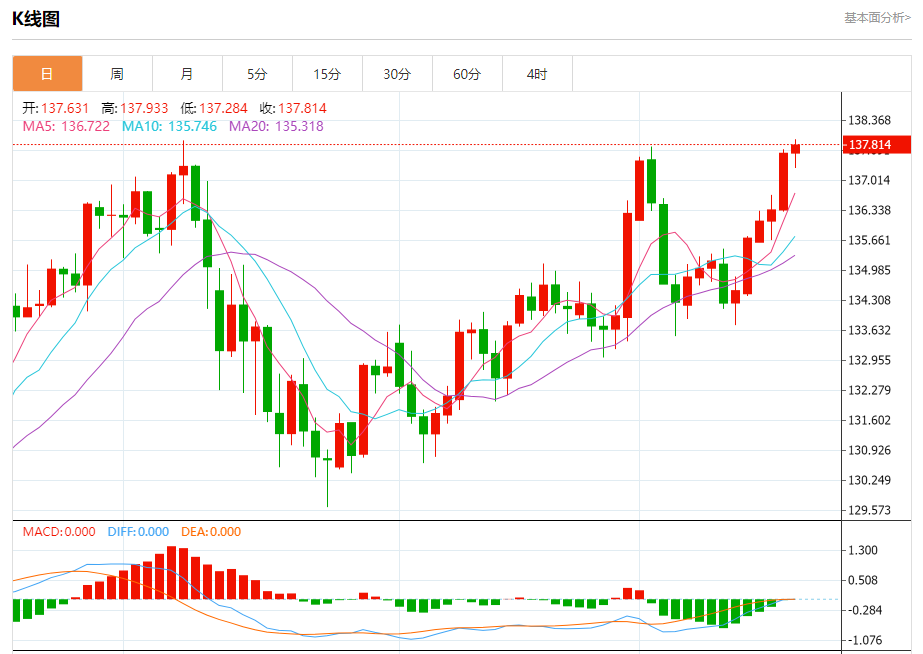Image resolution: width=923 pixels, height=654 pixels.
Task: Click the 130.926 price axis label
Action: pyautogui.click(x=869, y=450)
